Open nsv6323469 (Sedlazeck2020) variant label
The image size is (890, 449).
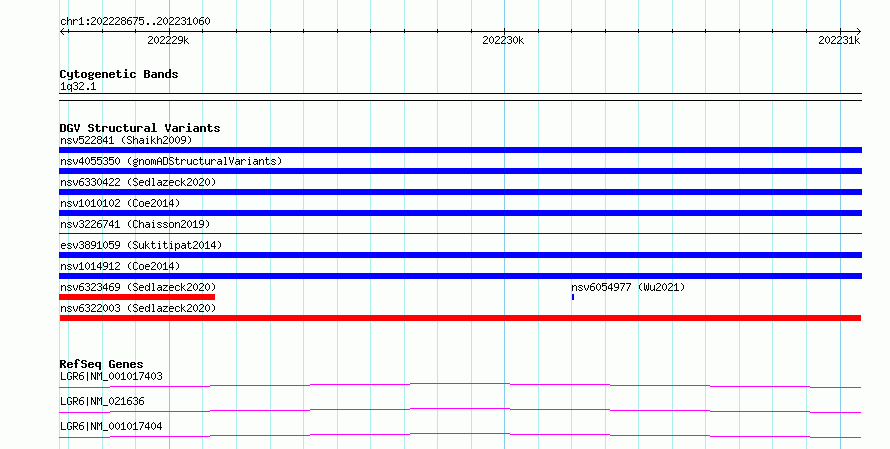(138, 287)
